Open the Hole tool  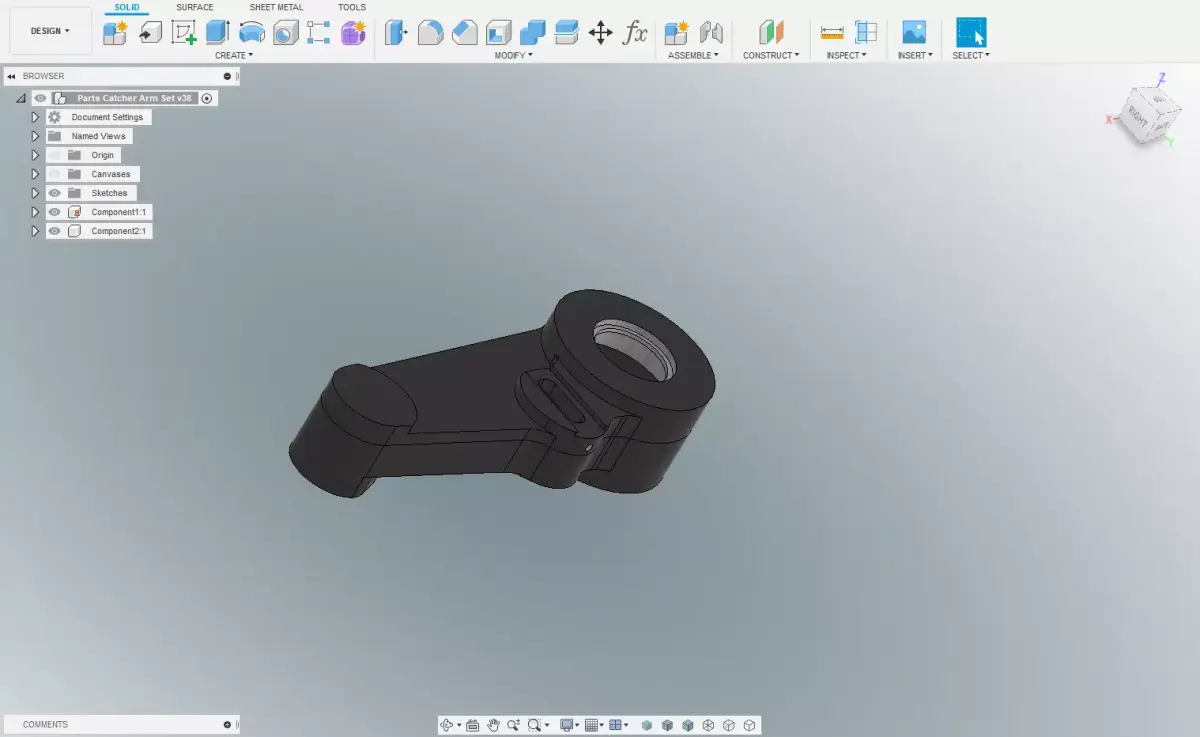coord(285,32)
